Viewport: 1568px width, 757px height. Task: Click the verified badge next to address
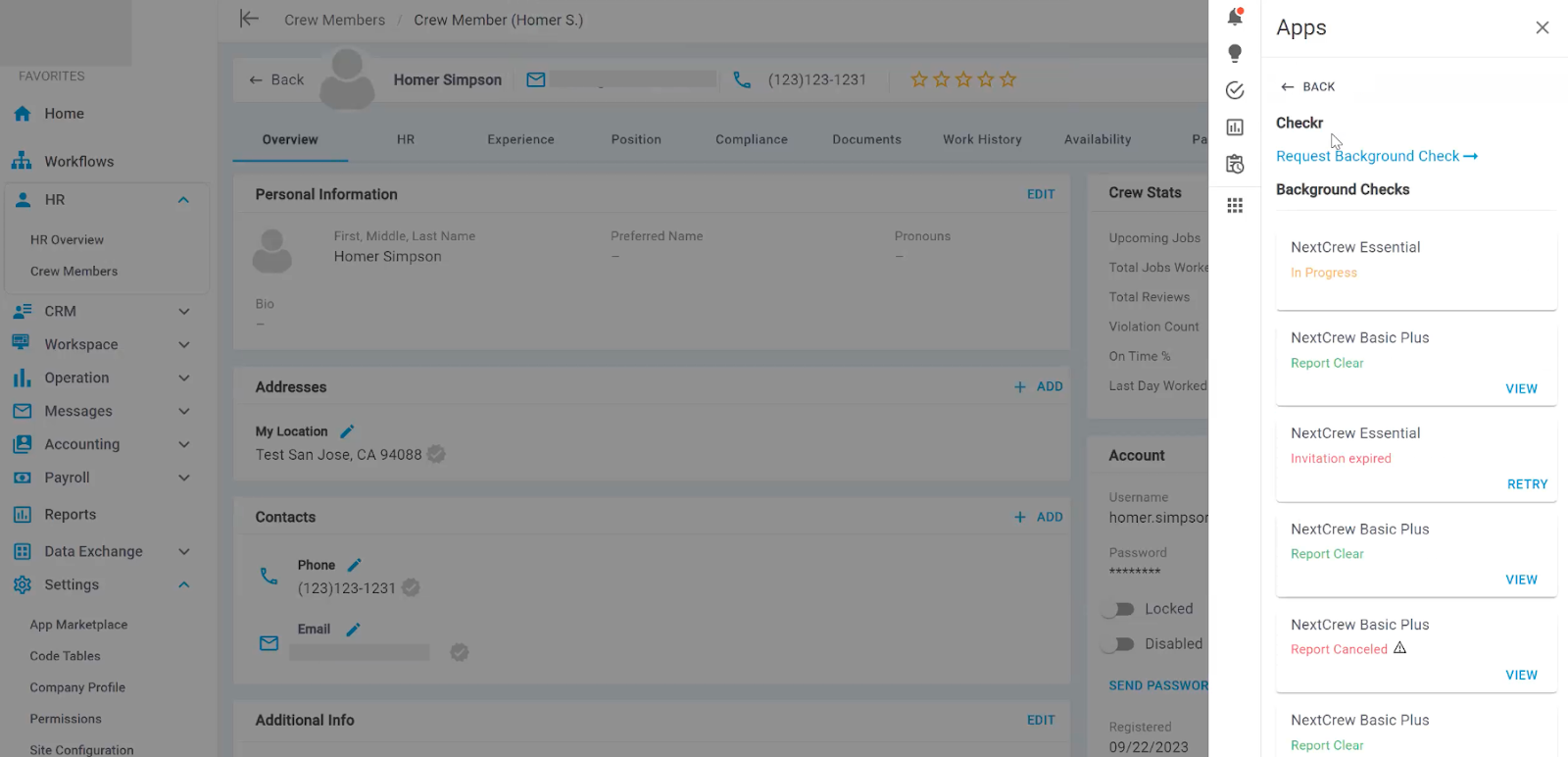pyautogui.click(x=436, y=454)
